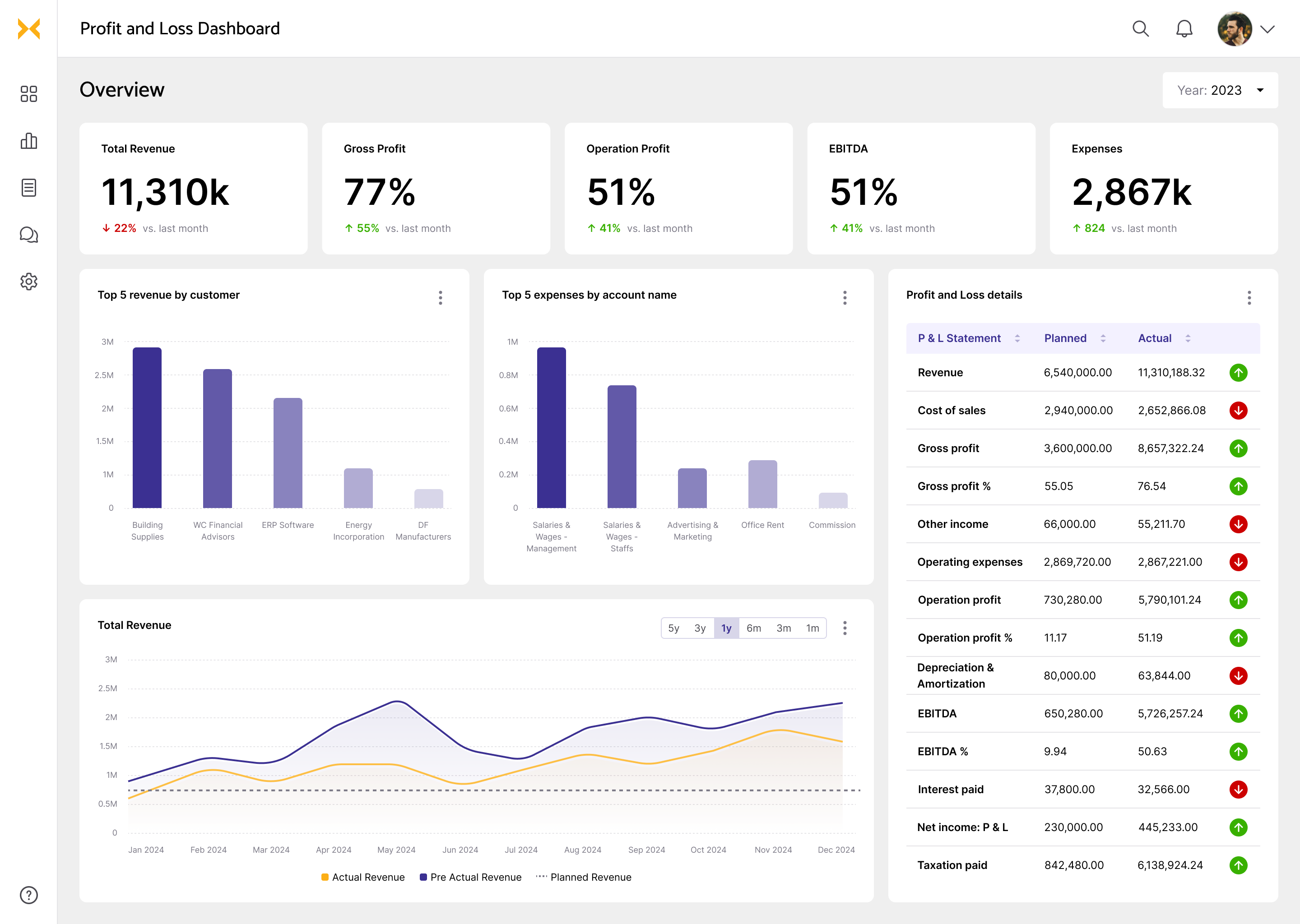Switch to the 5y time range

(x=673, y=628)
